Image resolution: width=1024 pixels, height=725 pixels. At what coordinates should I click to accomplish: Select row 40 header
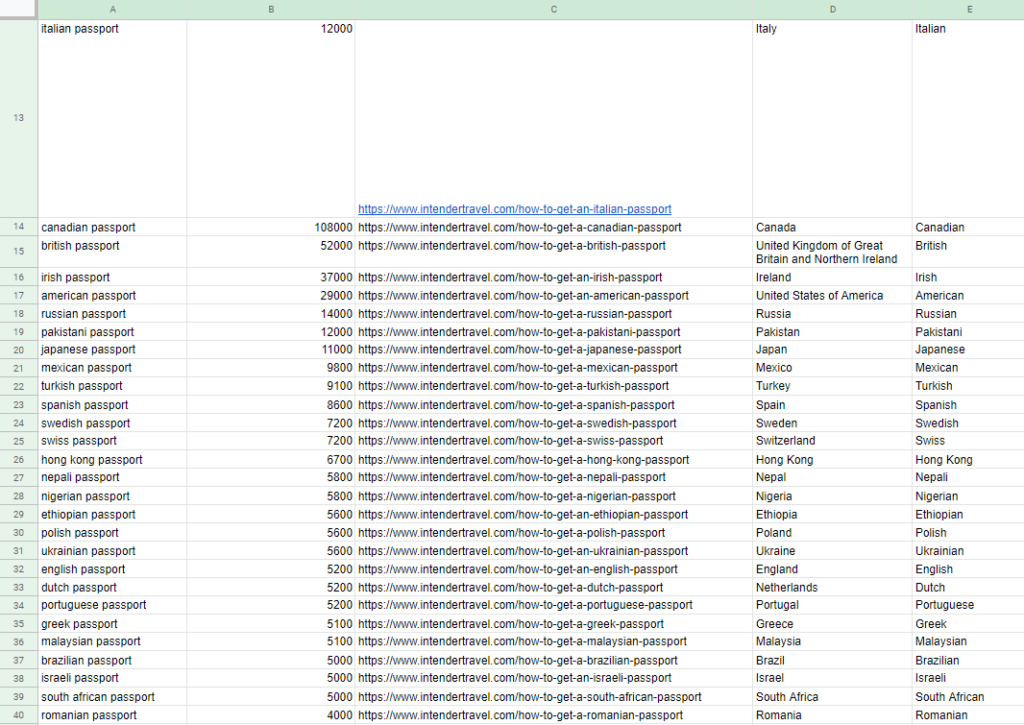click(18, 715)
